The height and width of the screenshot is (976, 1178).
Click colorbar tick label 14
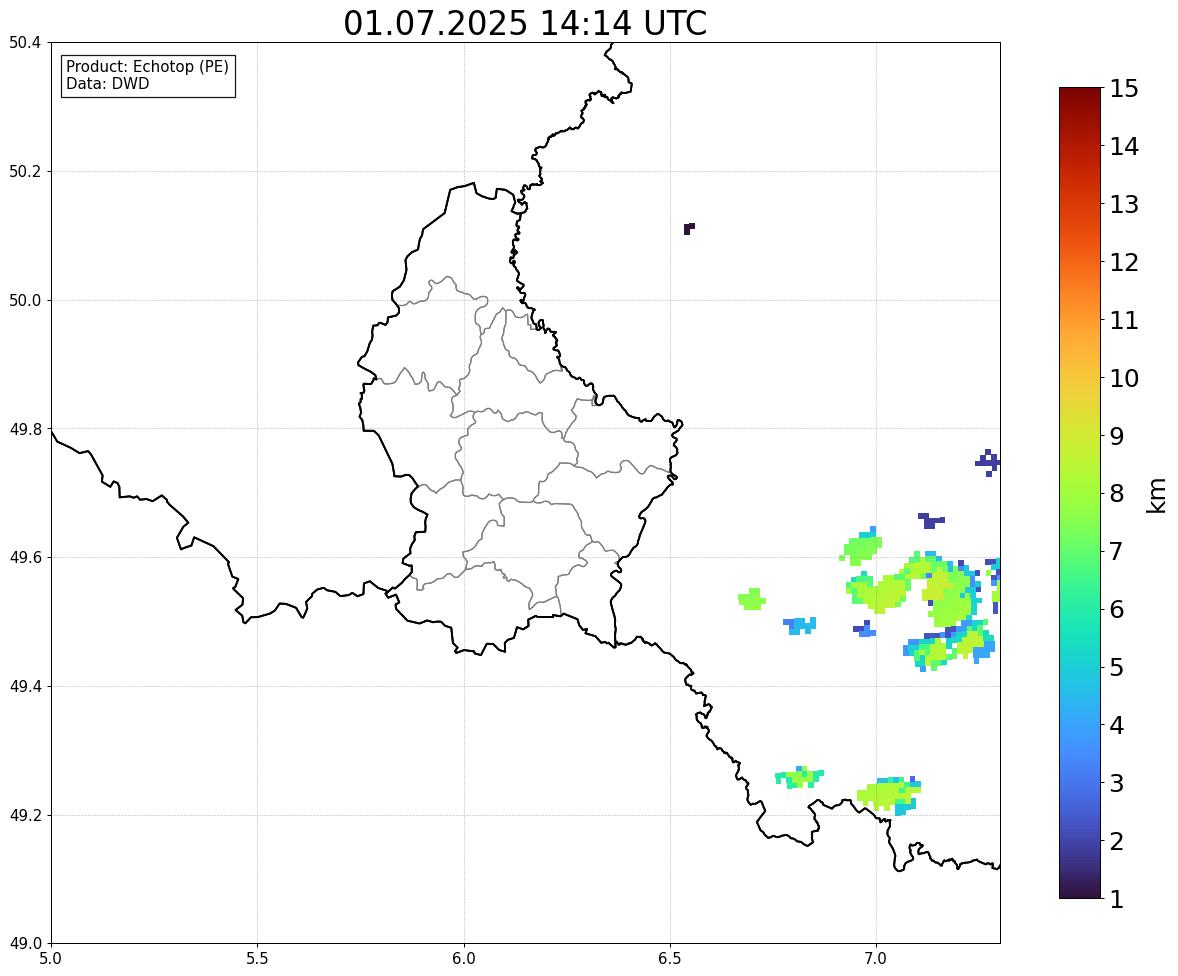pyautogui.click(x=1124, y=146)
